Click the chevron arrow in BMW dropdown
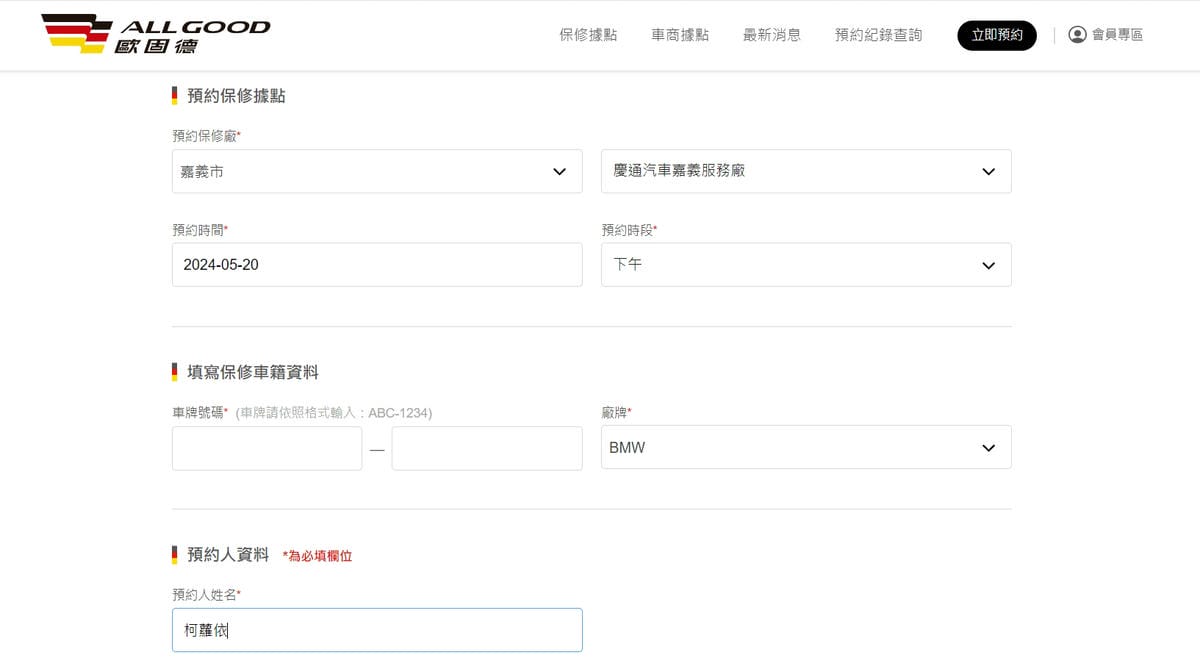The image size is (1200, 669). coord(988,448)
